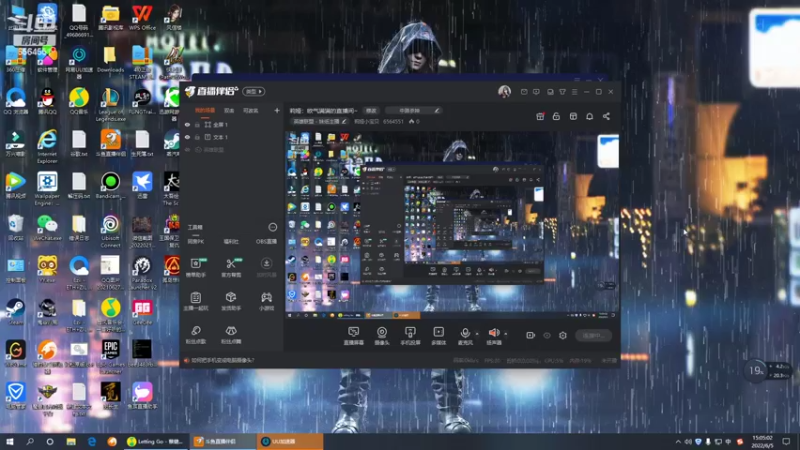Select the 全屏 1 source row
Image resolution: width=800 pixels, height=450 pixels.
[232, 124]
